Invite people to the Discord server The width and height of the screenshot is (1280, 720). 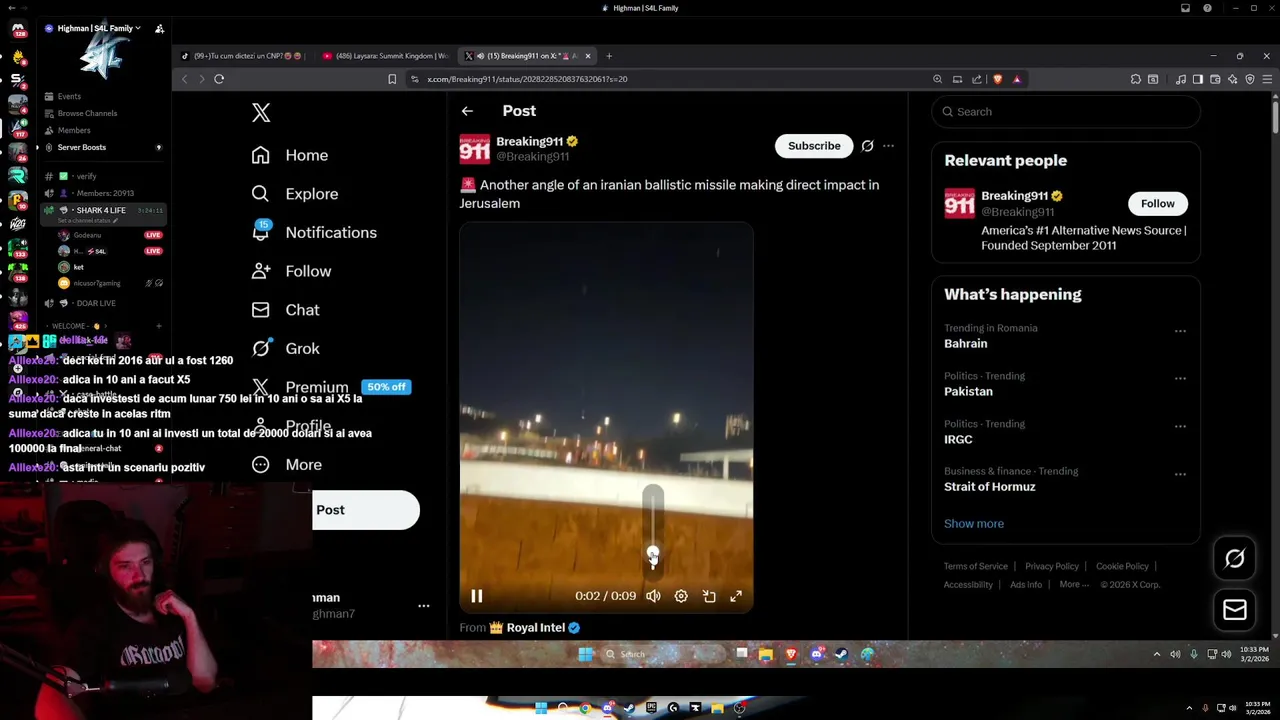tap(159, 28)
